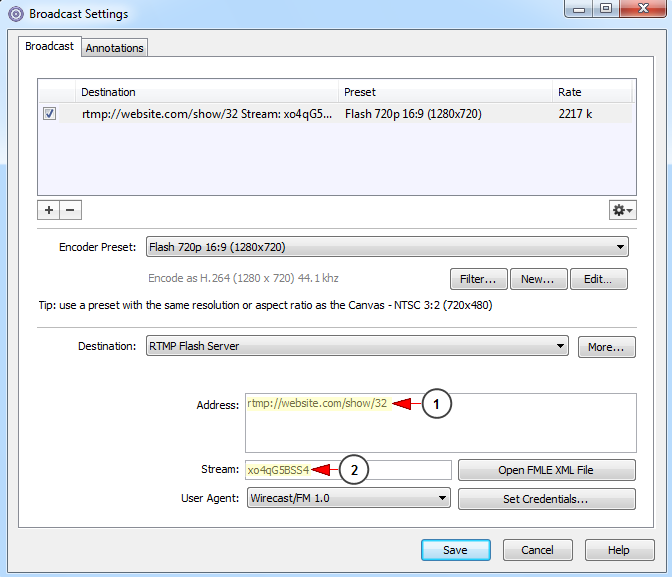The image size is (672, 577).
Task: Click the More... button
Action: 606,347
